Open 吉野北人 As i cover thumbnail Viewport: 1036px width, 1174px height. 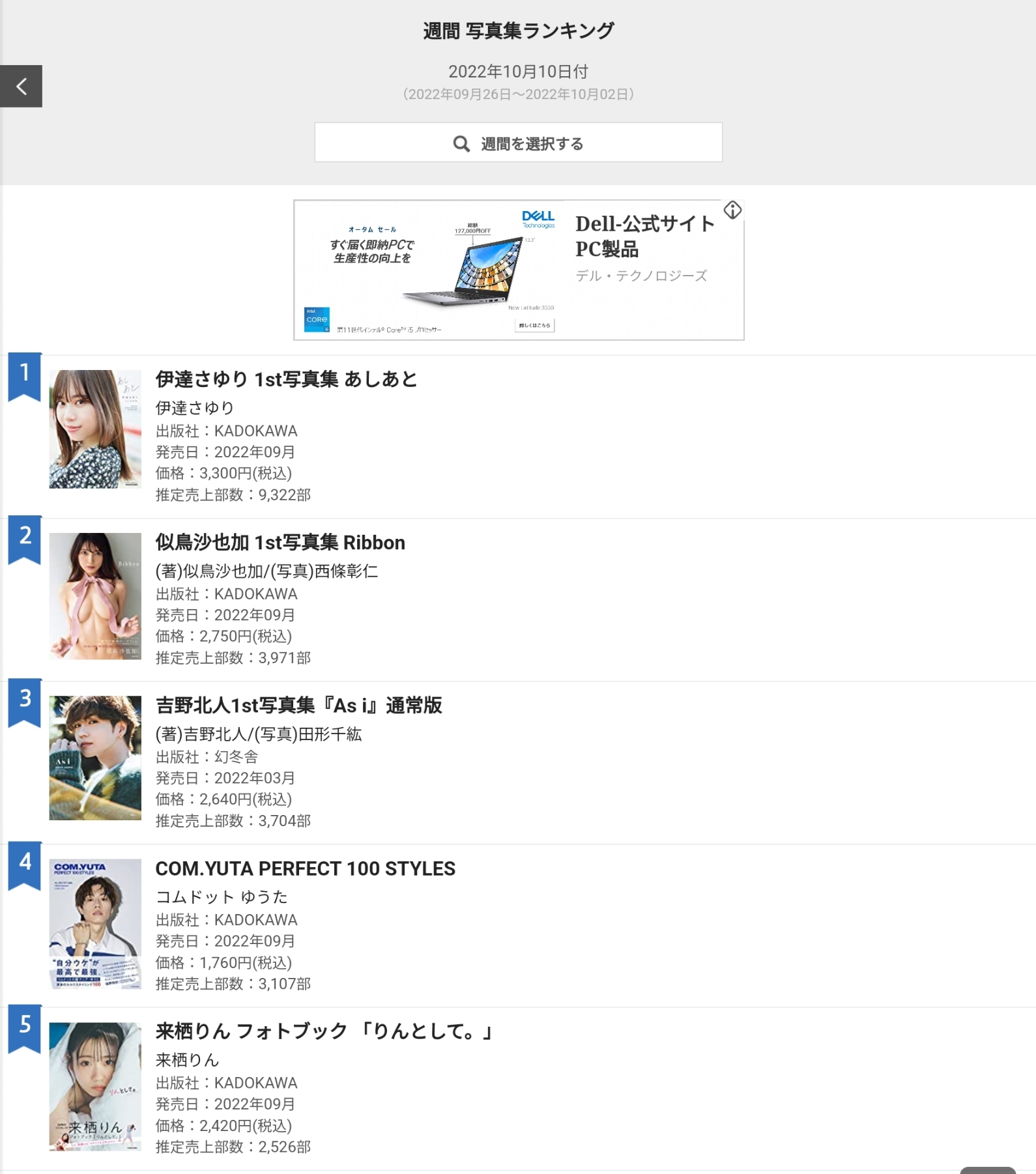(95, 758)
